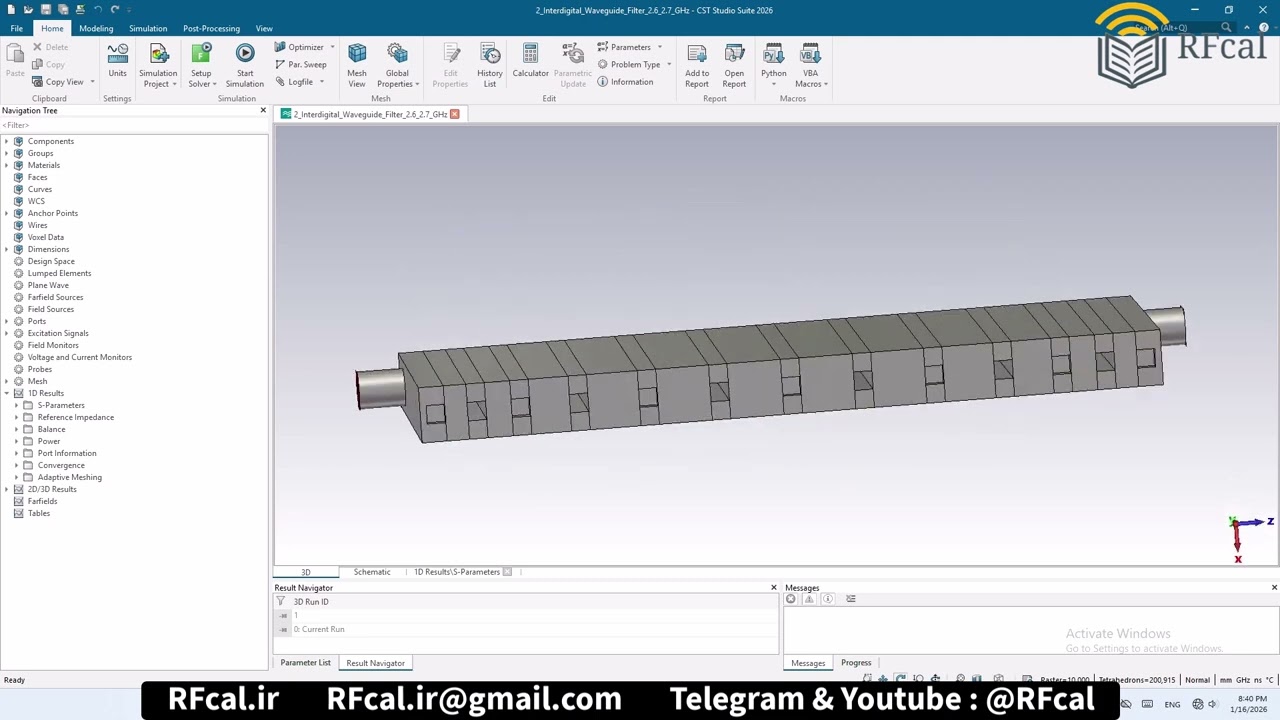Viewport: 1280px width, 720px height.
Task: Clear messages with the Messages panel clear icon
Action: pyautogui.click(x=791, y=599)
